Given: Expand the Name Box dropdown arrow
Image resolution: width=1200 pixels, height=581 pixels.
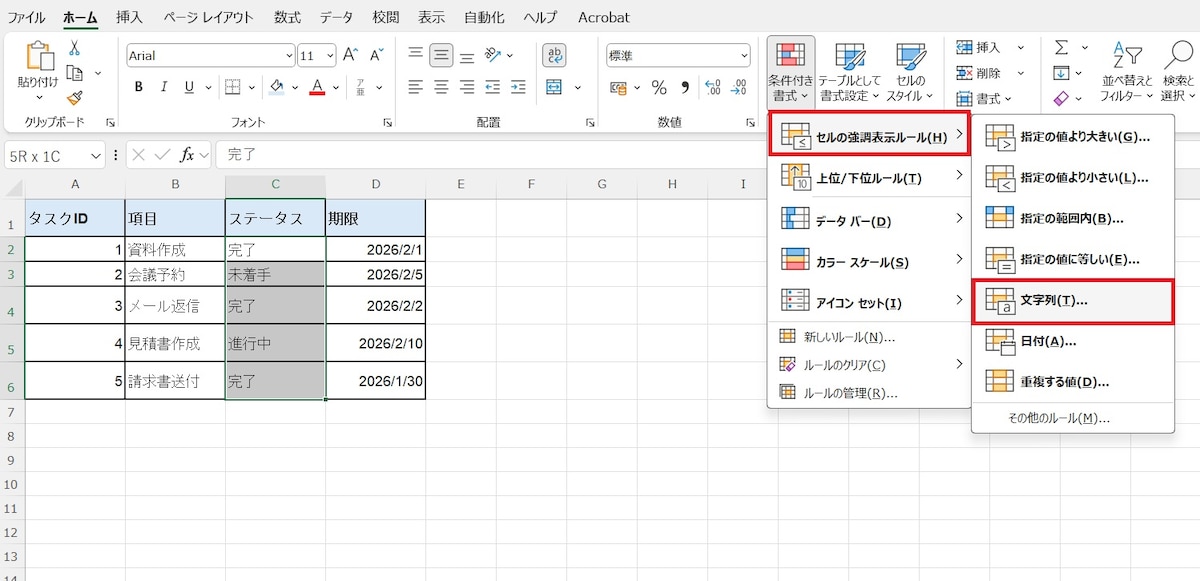Looking at the screenshot, I should click(x=96, y=155).
